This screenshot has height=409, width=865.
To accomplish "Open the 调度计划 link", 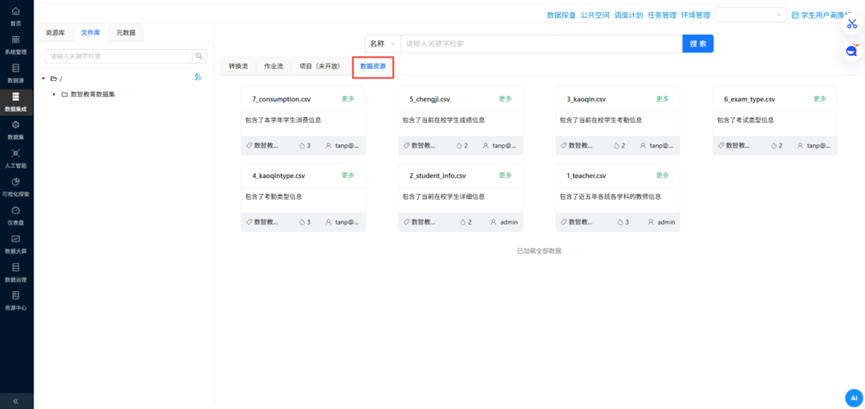I will coord(629,15).
